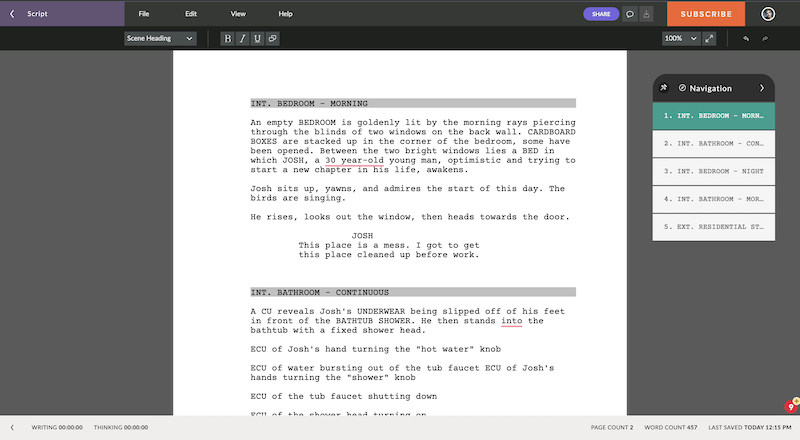
Task: Enter fullscreen with the expand arrows icon
Action: pyautogui.click(x=709, y=38)
